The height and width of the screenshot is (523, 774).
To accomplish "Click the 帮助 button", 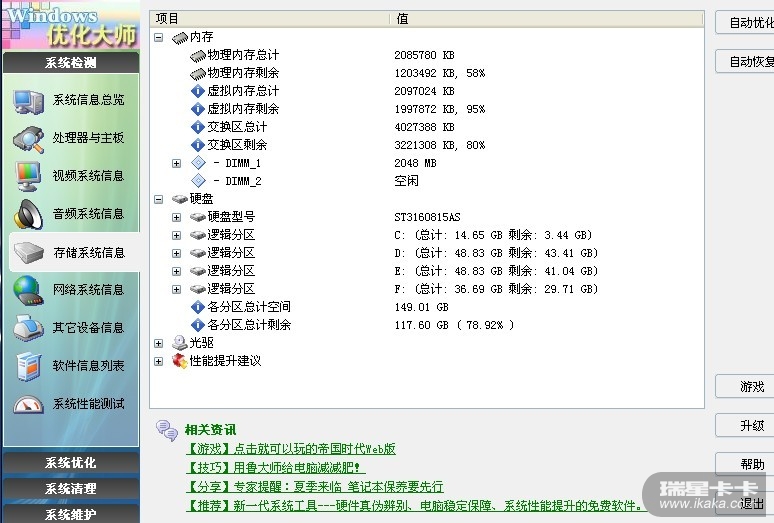I will tap(745, 464).
